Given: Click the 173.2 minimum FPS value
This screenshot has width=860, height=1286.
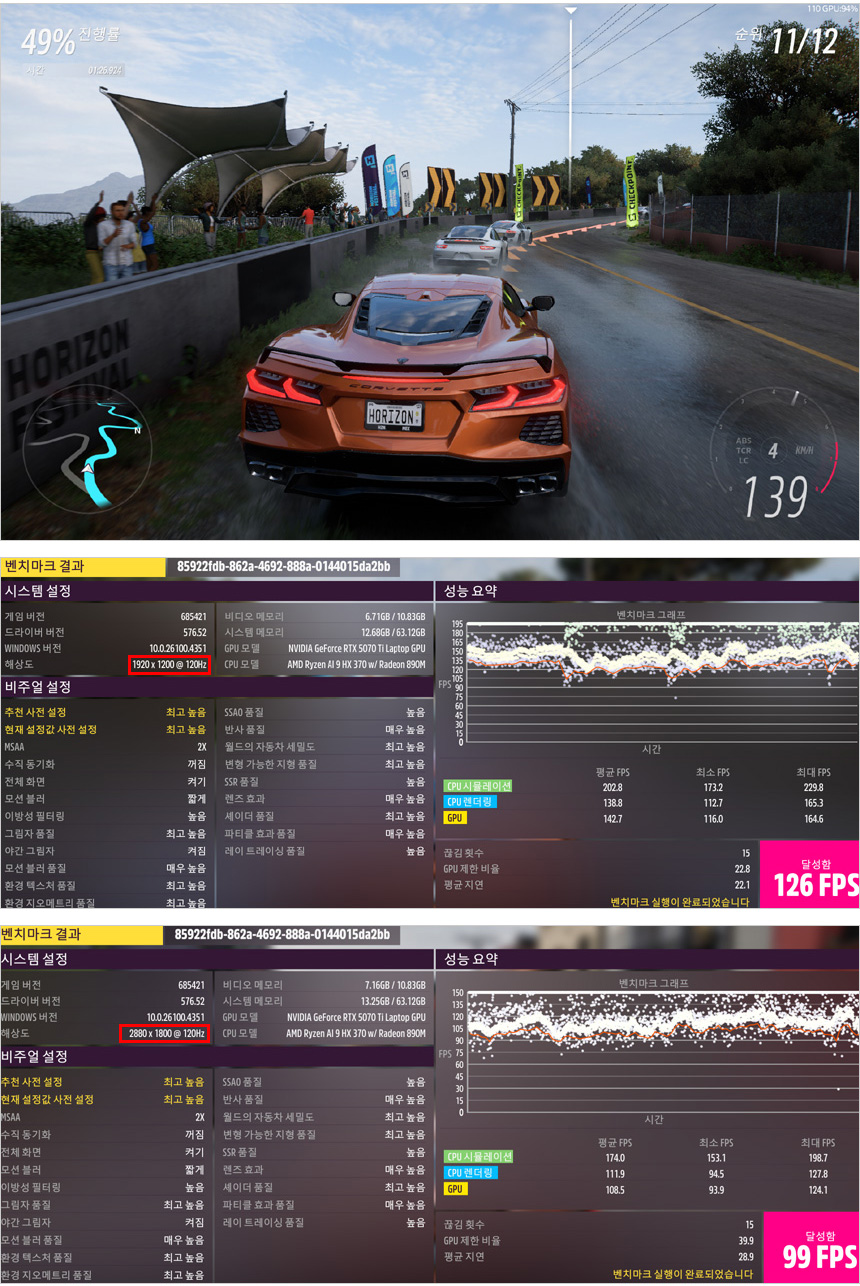Looking at the screenshot, I should [x=712, y=787].
